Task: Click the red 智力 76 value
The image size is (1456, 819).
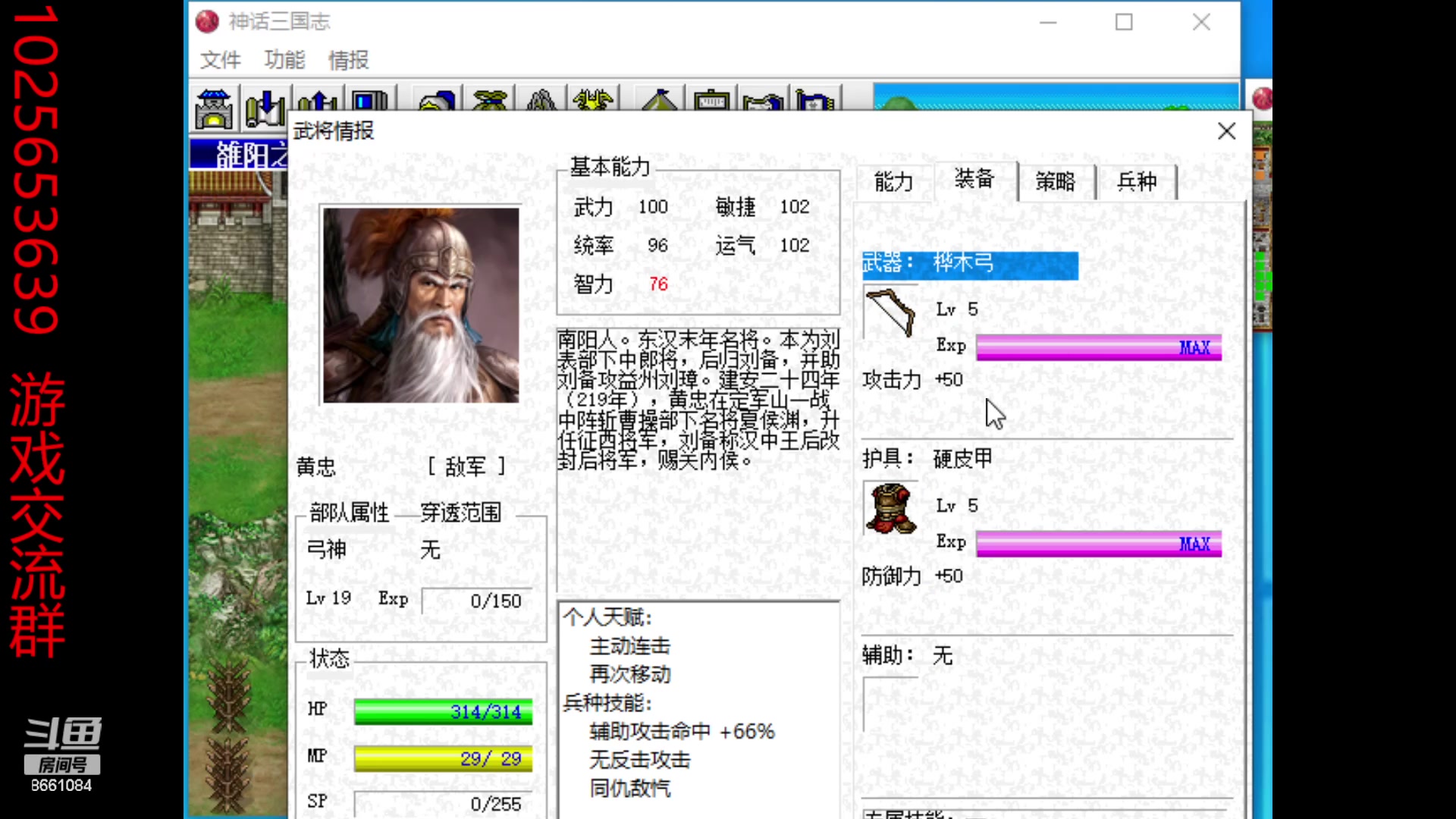Action: pyautogui.click(x=658, y=284)
